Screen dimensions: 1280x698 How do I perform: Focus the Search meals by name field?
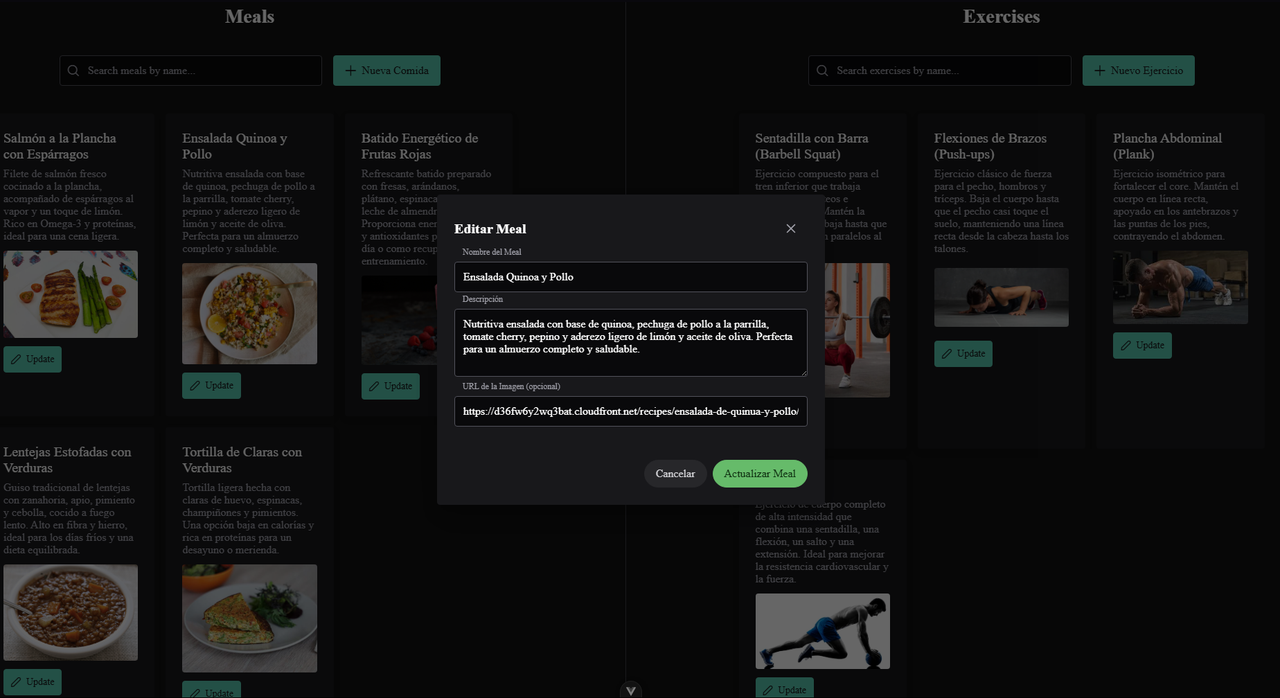coord(191,71)
